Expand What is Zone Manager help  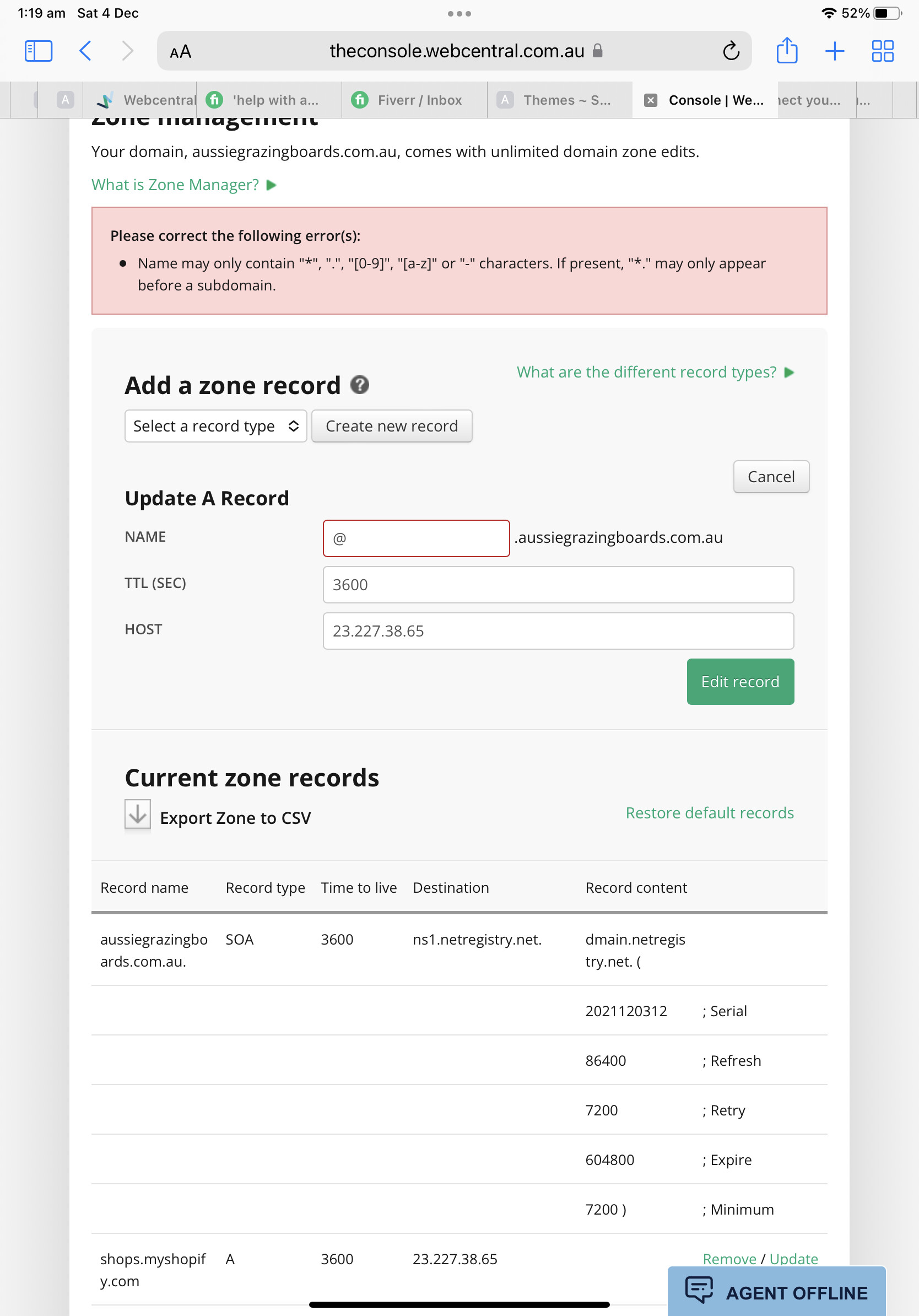[183, 185]
